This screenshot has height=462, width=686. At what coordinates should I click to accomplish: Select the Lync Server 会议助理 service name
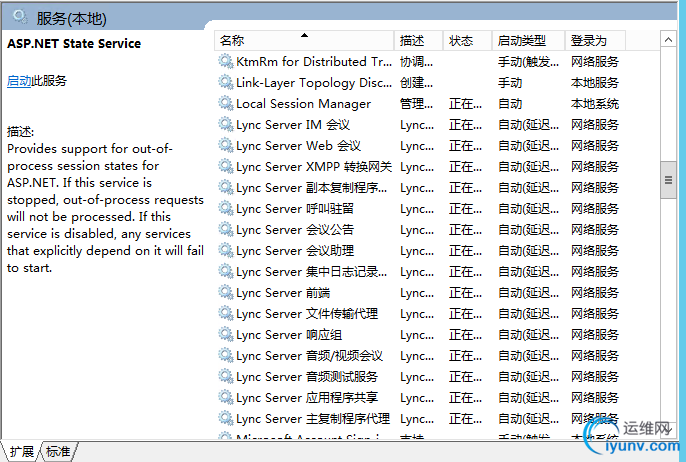[295, 251]
